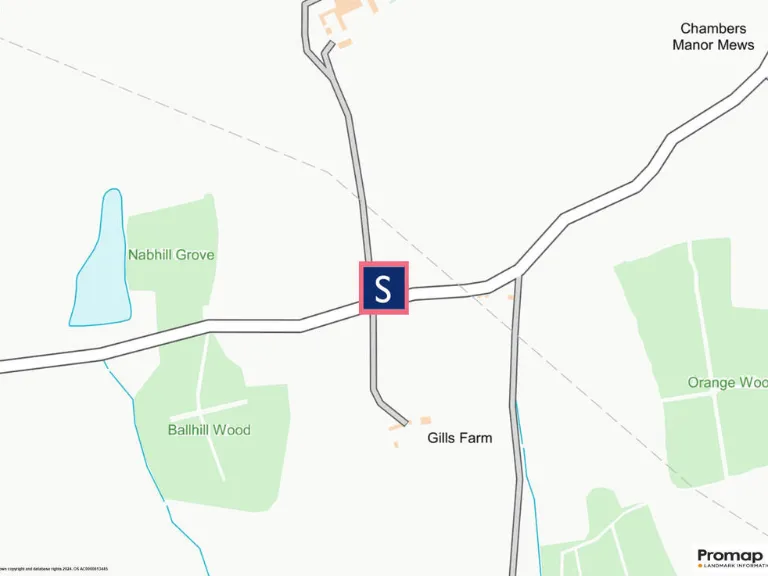Click the Chambers Manor Mews label
The image size is (768, 576).
pyautogui.click(x=713, y=37)
